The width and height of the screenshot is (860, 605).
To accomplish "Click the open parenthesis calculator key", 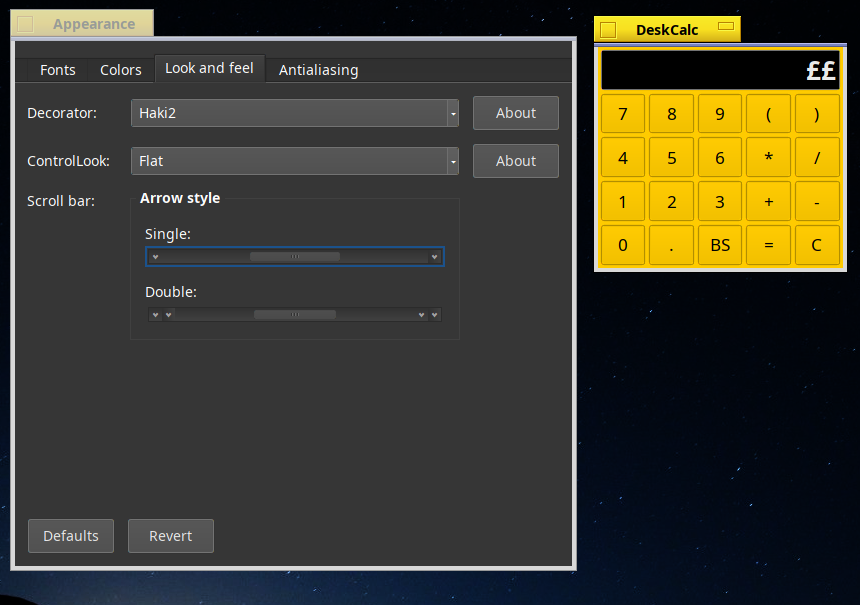I will click(x=769, y=113).
